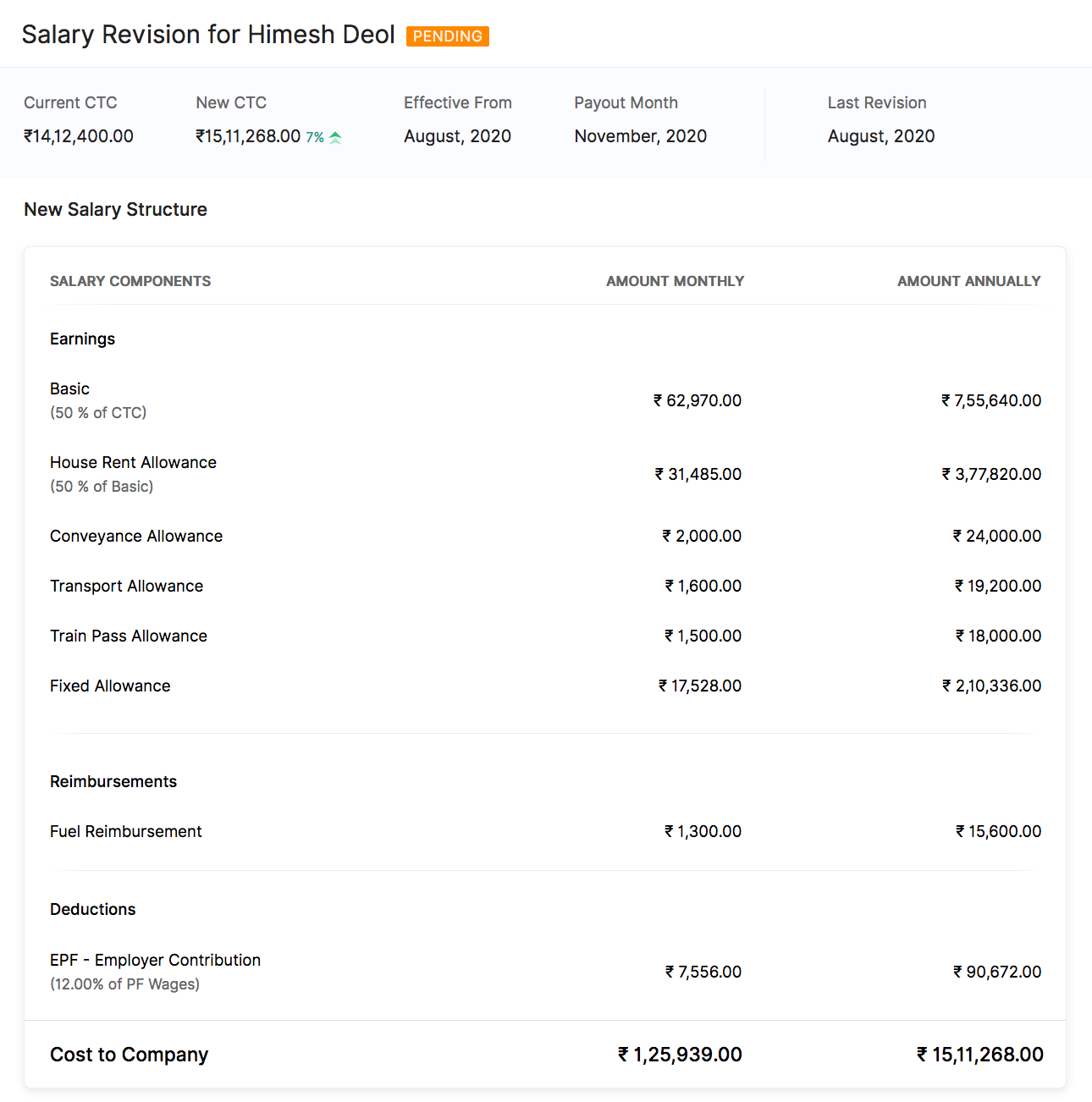Click the Basic component label
1092x1102 pixels.
click(69, 388)
